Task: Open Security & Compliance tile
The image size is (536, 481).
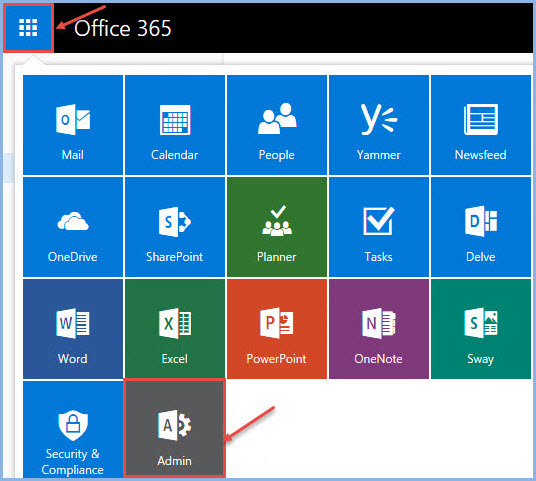Action: [73, 429]
